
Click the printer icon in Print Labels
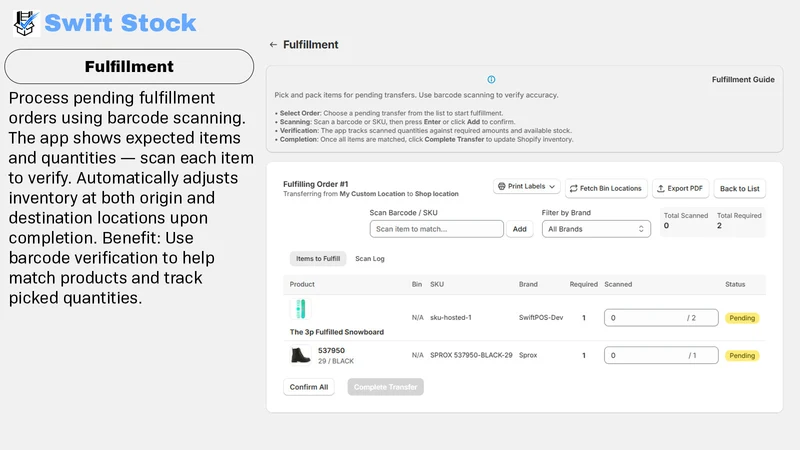pyautogui.click(x=502, y=186)
